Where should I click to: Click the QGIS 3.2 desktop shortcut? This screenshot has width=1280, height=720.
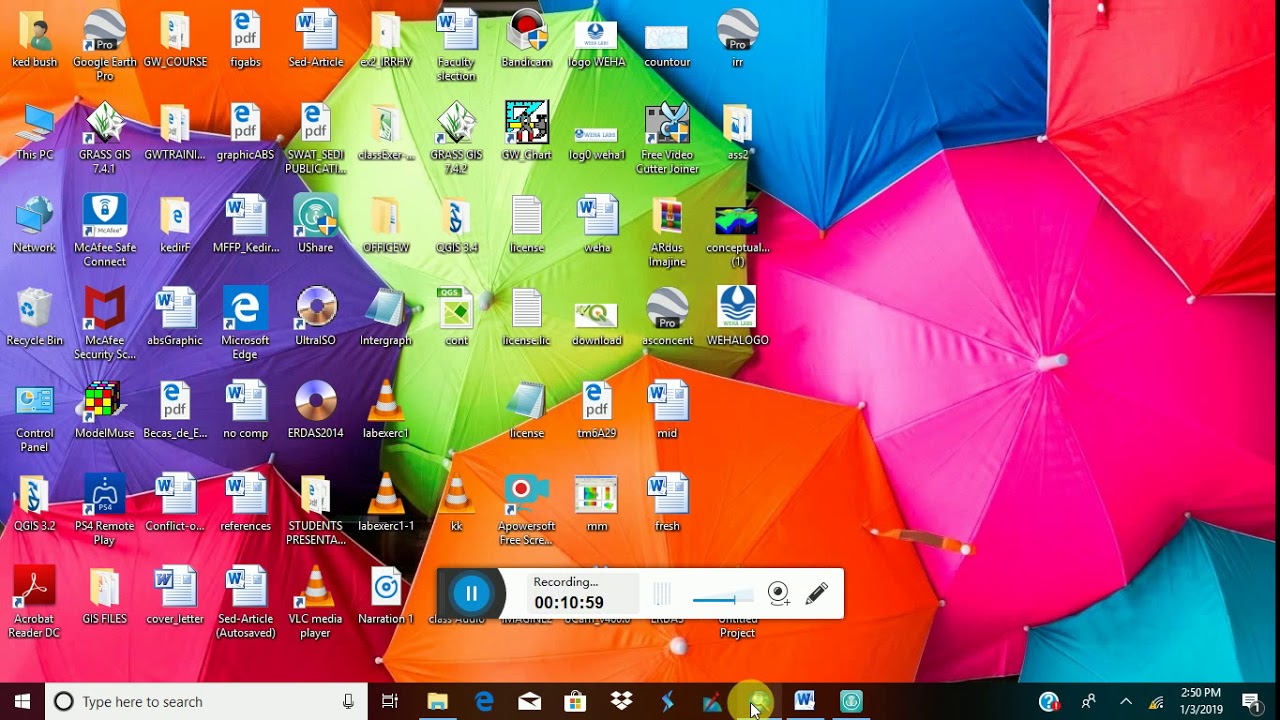(x=35, y=503)
